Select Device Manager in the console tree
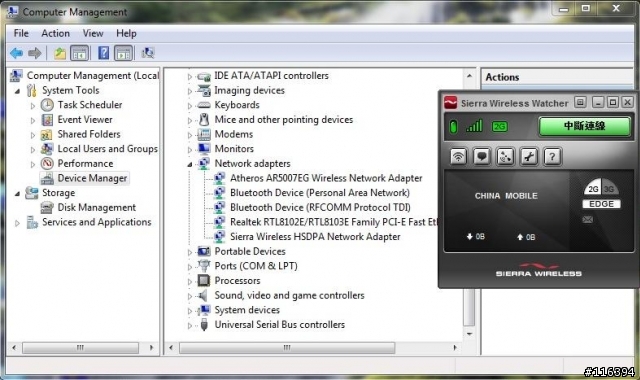Screen dimensions: 640x380 pos(92,178)
